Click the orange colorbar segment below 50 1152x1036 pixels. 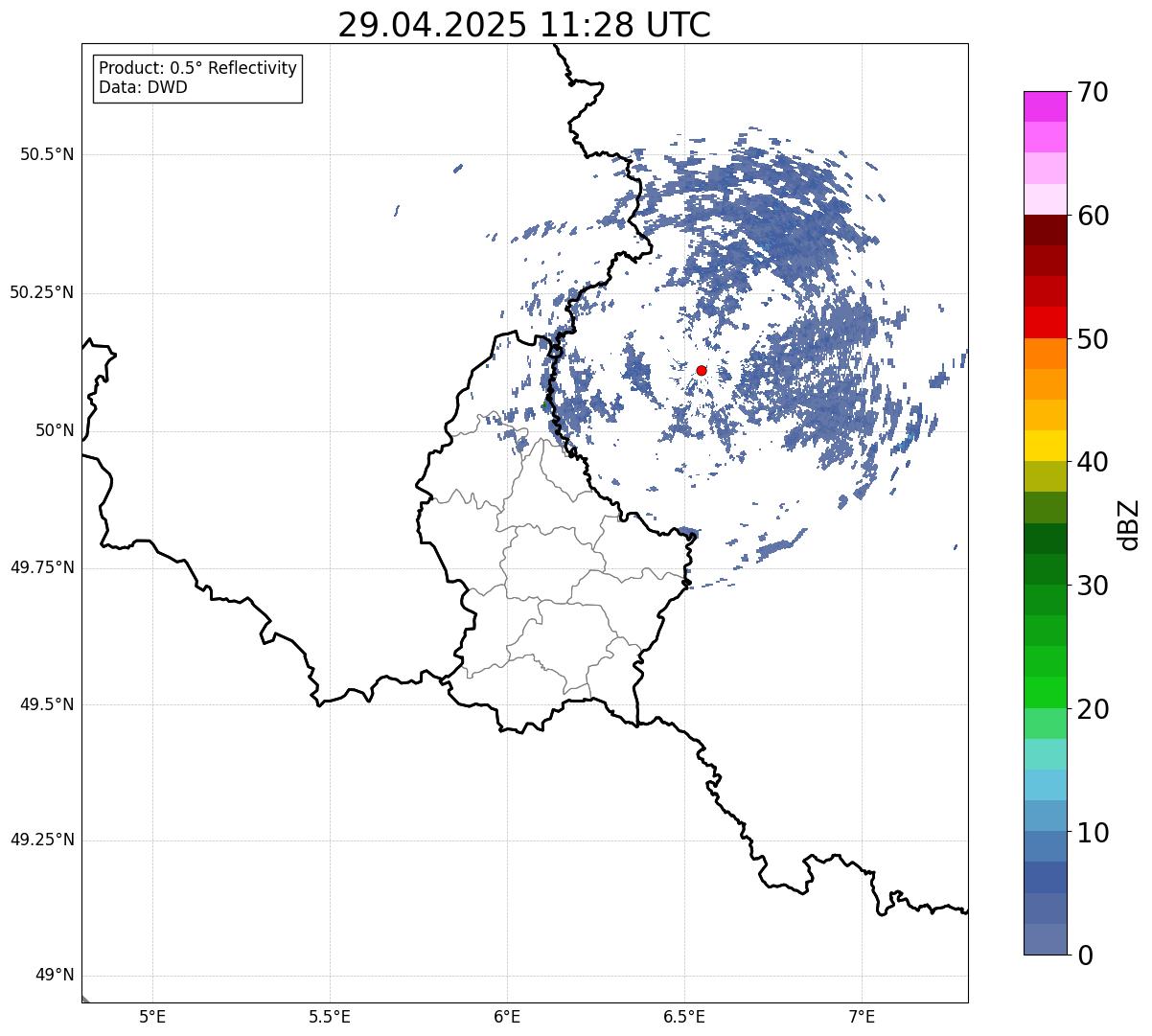tap(1046, 354)
